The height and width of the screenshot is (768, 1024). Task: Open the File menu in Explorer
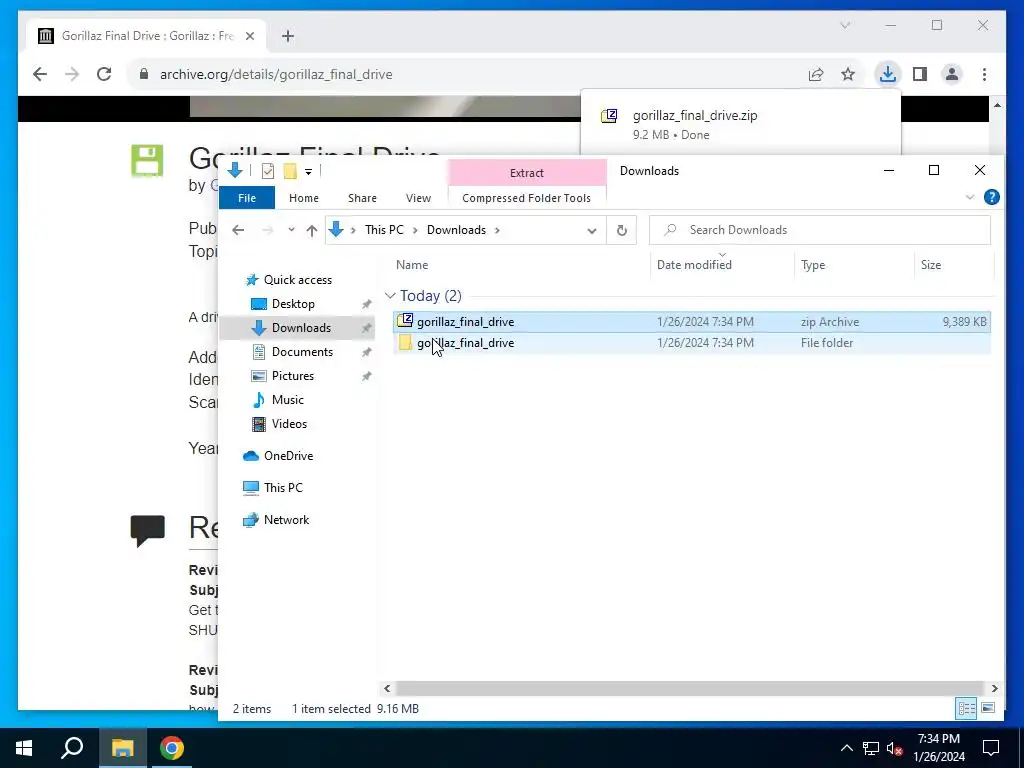[x=247, y=198]
